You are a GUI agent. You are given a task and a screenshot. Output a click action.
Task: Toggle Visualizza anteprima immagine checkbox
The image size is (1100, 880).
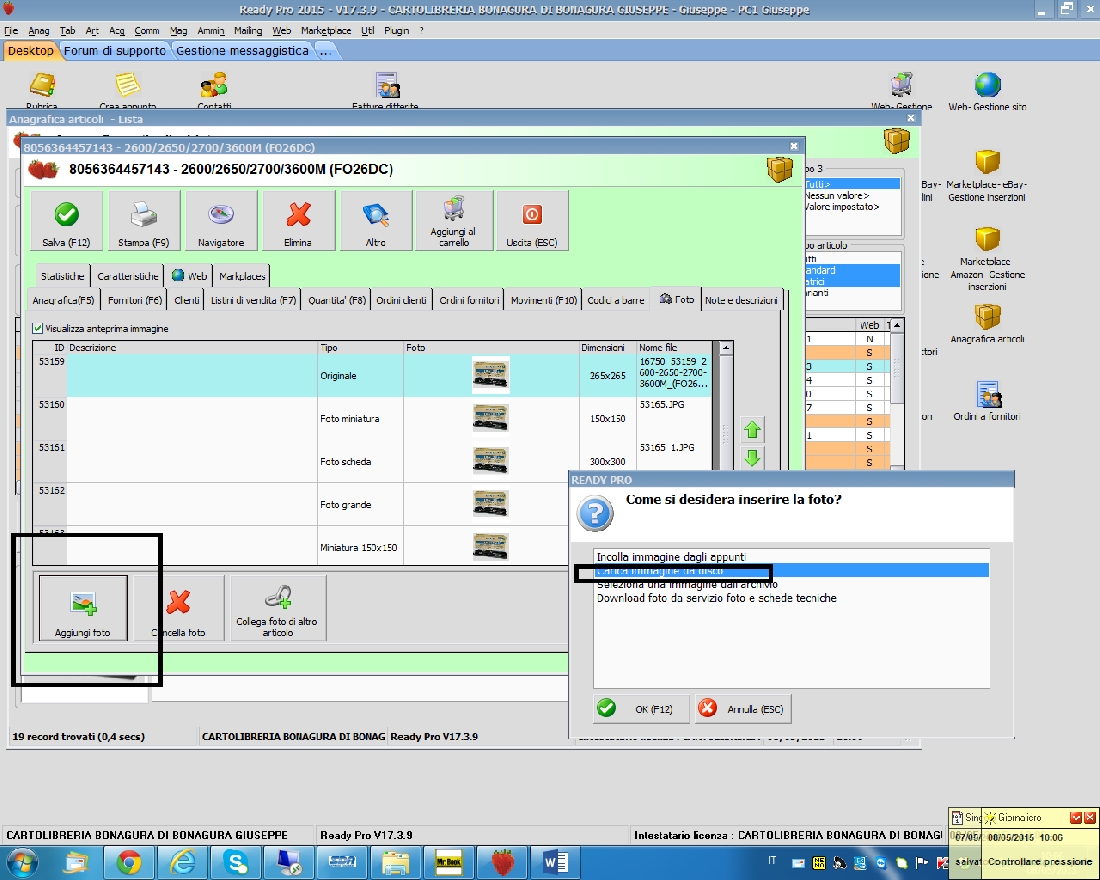click(38, 328)
